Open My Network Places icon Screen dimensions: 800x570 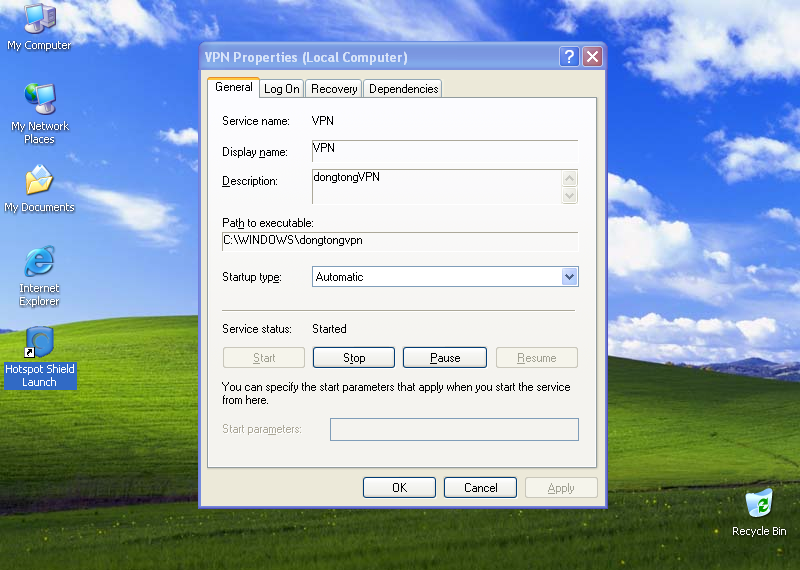click(39, 100)
